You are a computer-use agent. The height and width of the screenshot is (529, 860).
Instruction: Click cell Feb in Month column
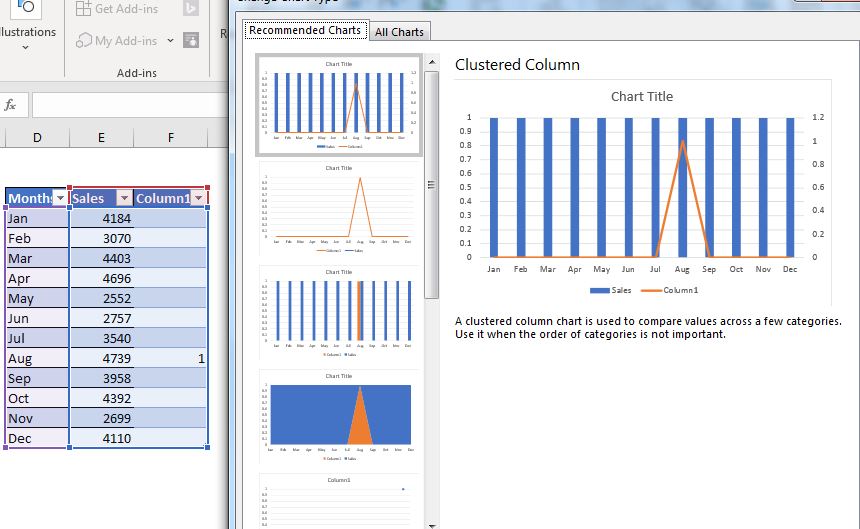[x=37, y=238]
